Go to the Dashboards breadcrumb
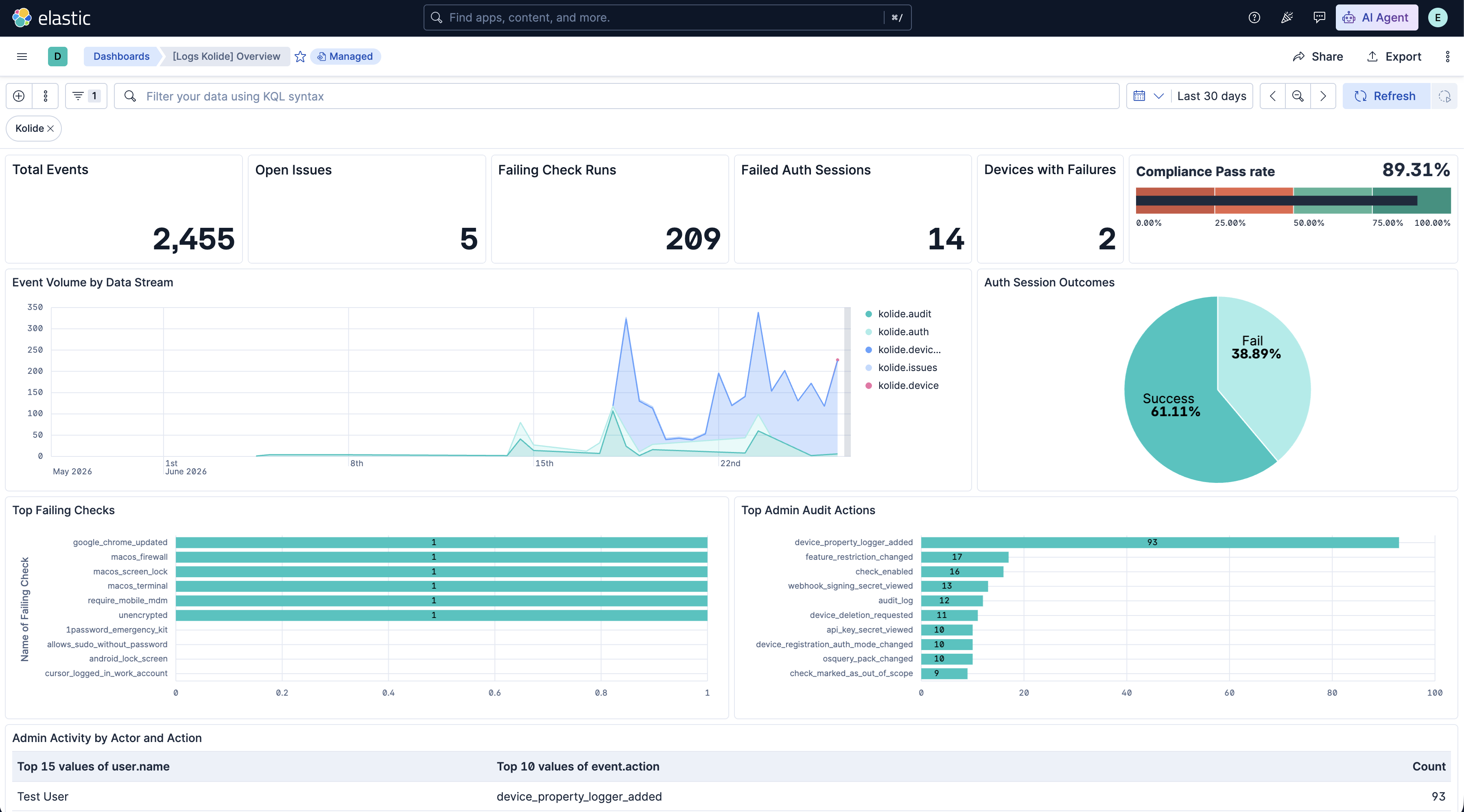1464x812 pixels. pyautogui.click(x=121, y=56)
